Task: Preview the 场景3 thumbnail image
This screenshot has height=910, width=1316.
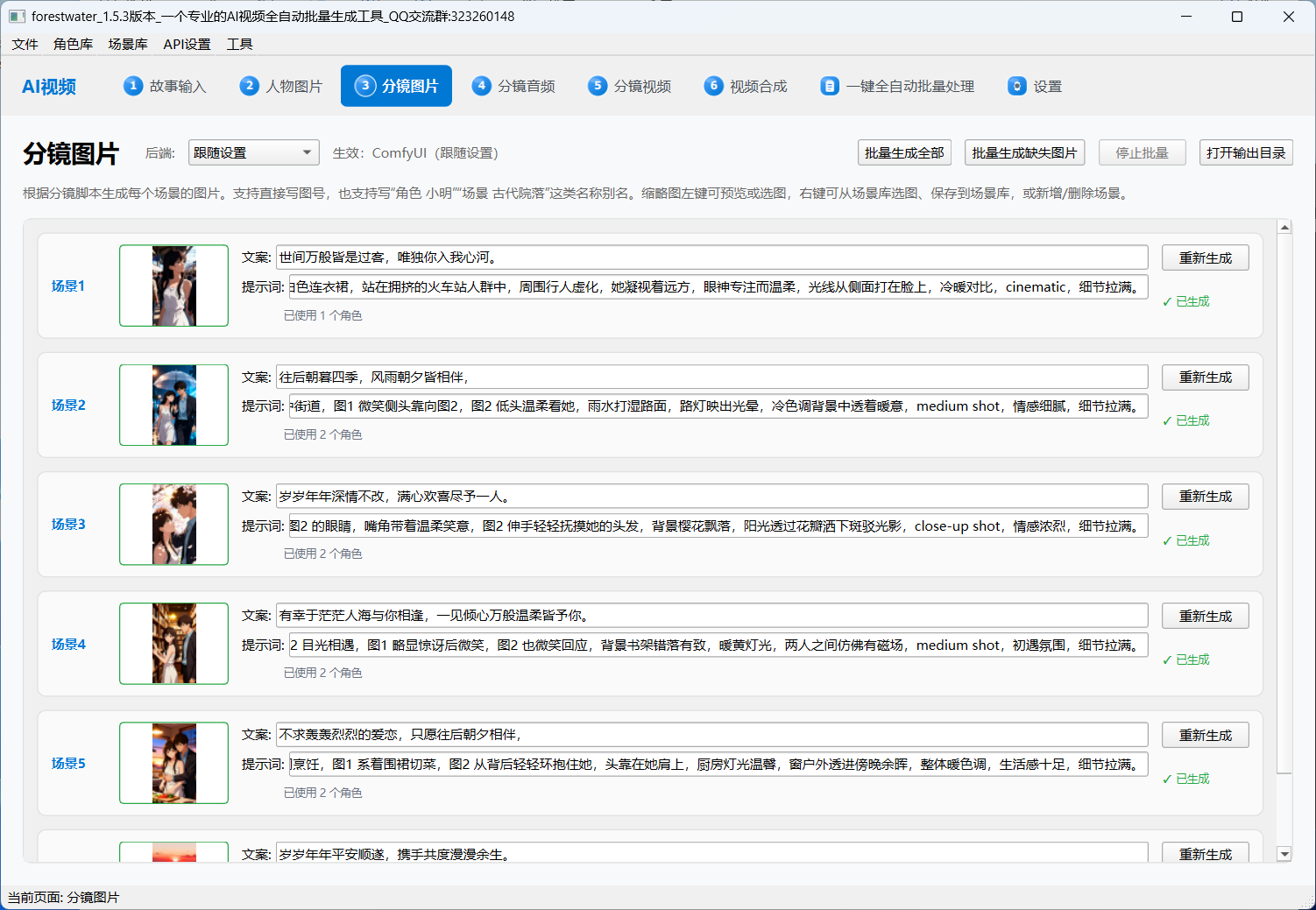Action: [173, 524]
